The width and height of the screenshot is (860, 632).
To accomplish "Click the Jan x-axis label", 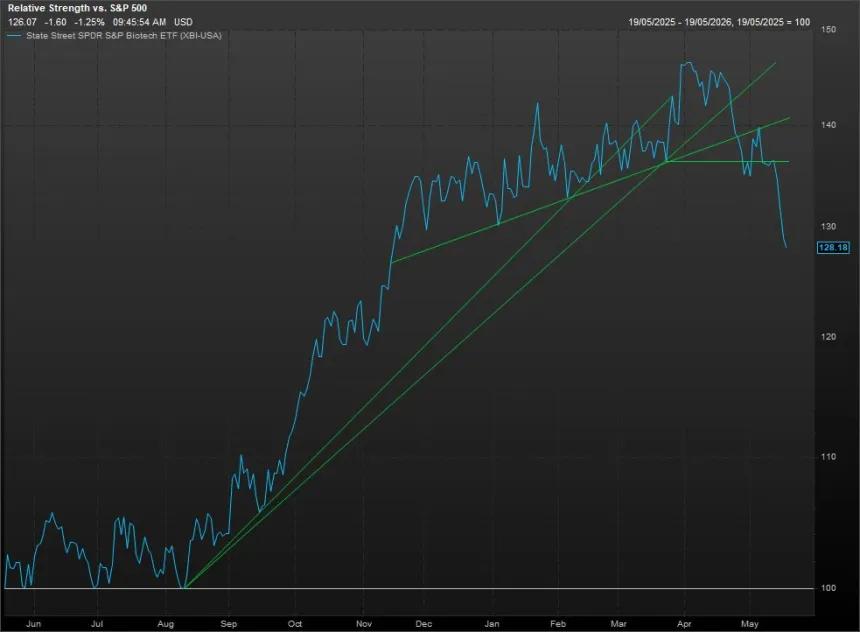I will coord(492,624).
